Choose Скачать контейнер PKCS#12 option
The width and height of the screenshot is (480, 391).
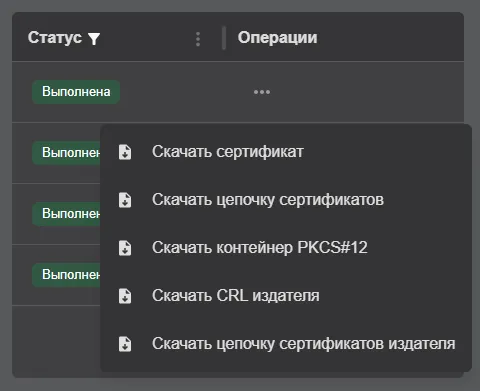286,248
